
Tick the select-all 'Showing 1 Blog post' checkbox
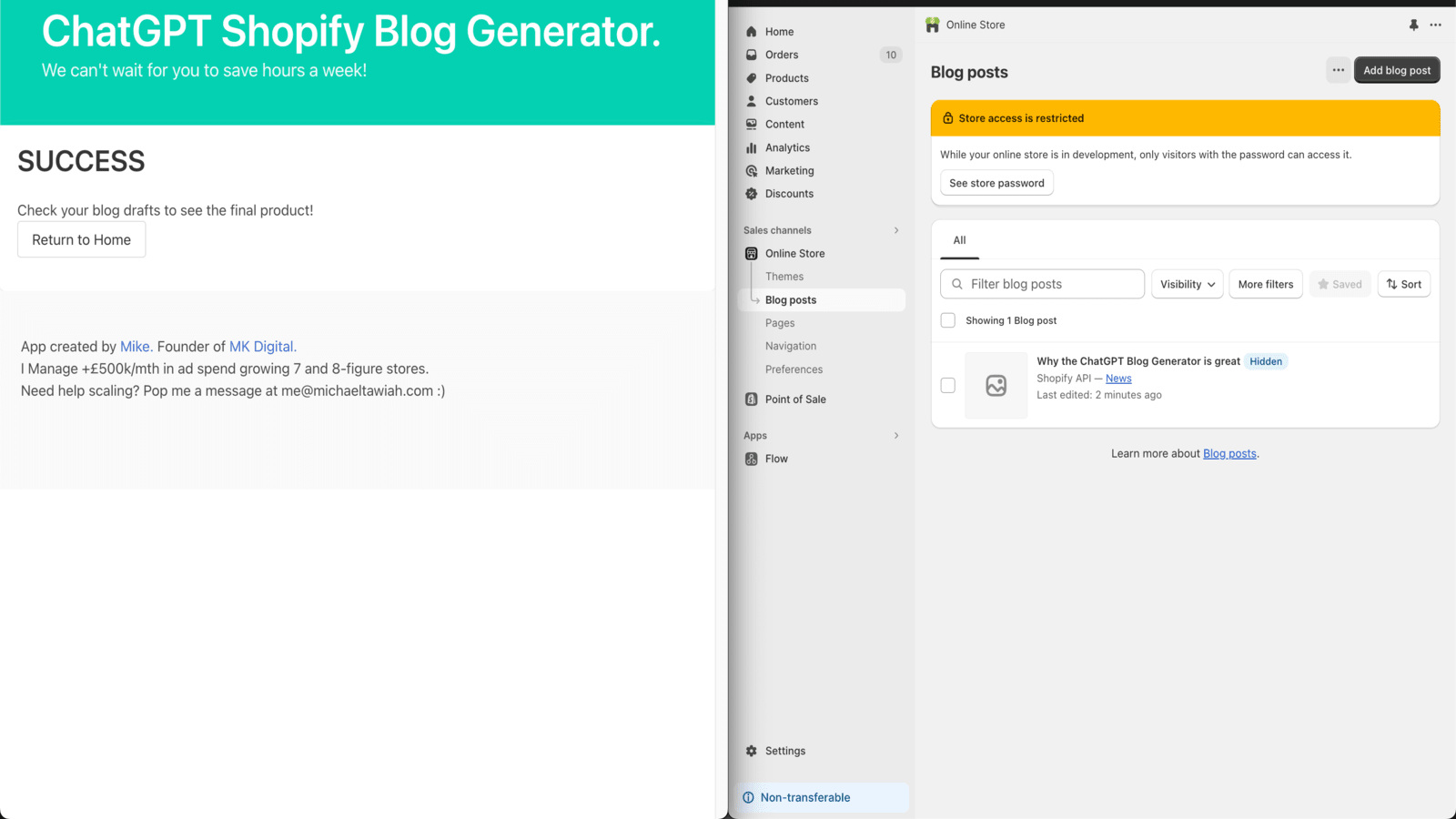(x=948, y=320)
